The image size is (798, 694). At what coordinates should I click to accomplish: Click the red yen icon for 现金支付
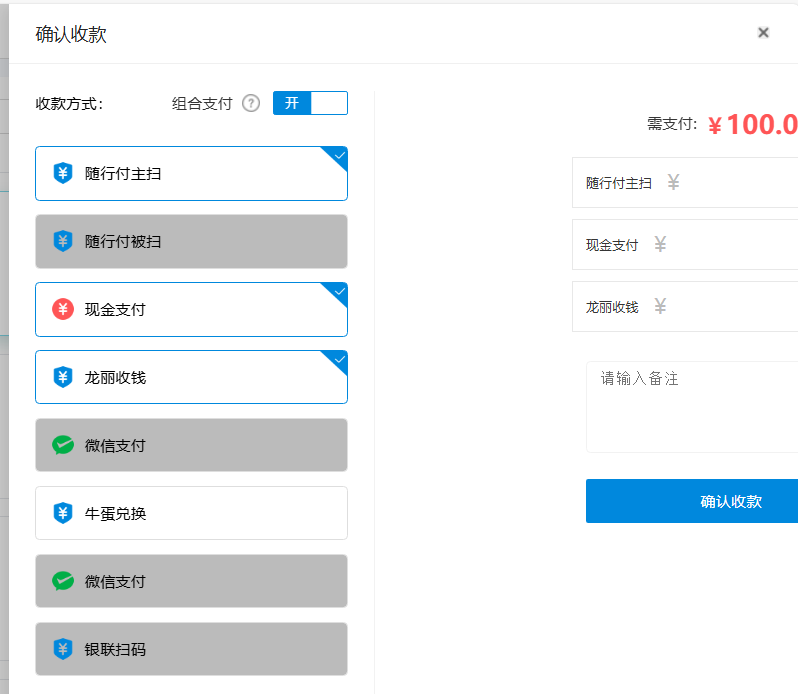pos(63,310)
